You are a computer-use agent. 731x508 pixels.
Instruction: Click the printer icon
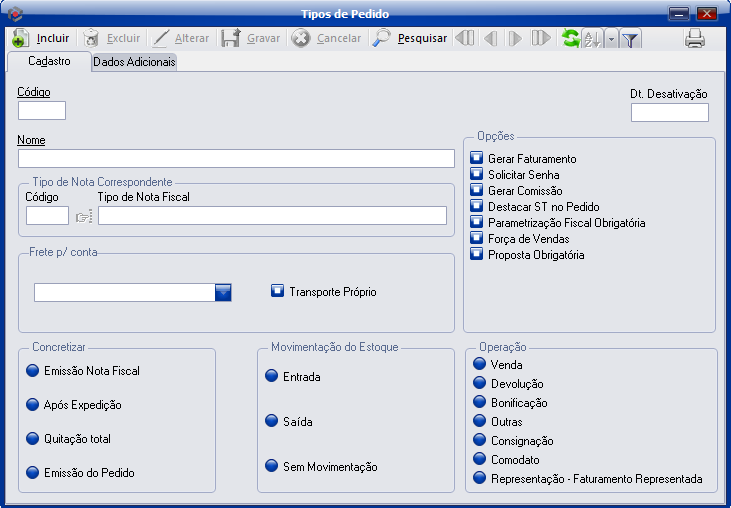[695, 39]
